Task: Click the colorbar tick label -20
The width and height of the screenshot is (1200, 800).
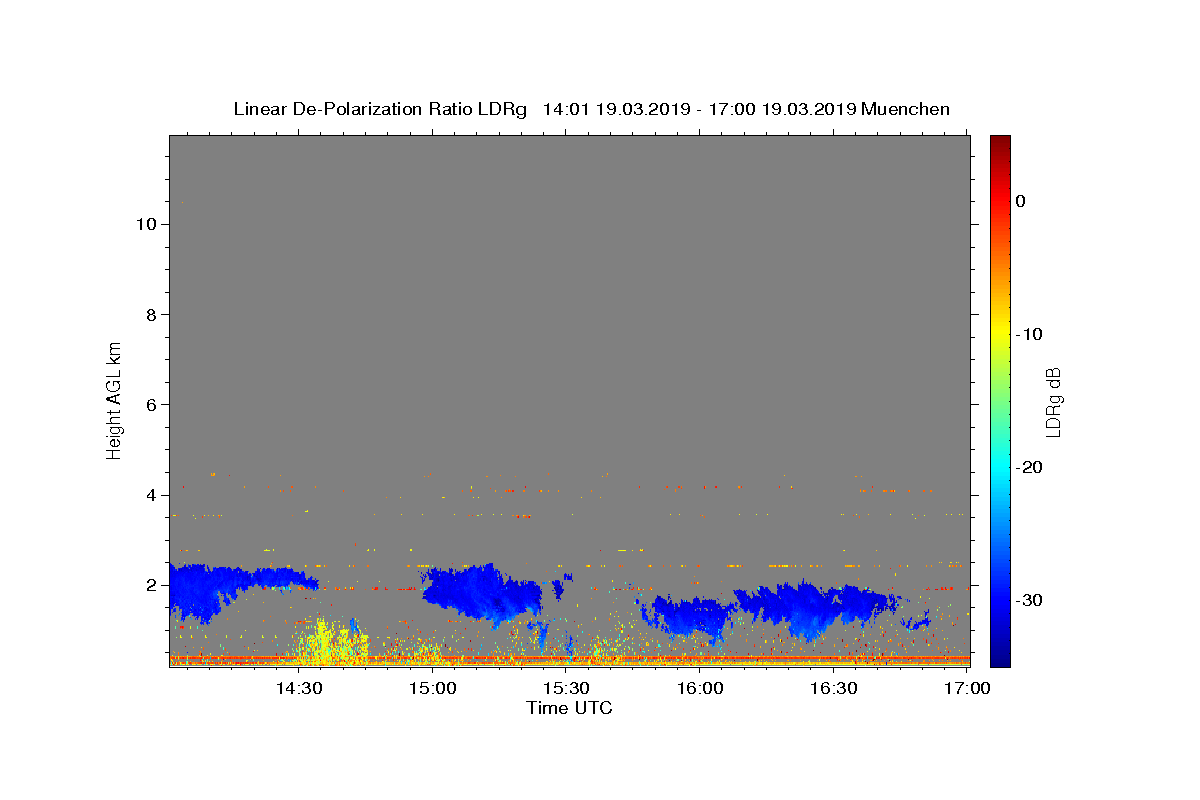Action: pyautogui.click(x=1028, y=467)
